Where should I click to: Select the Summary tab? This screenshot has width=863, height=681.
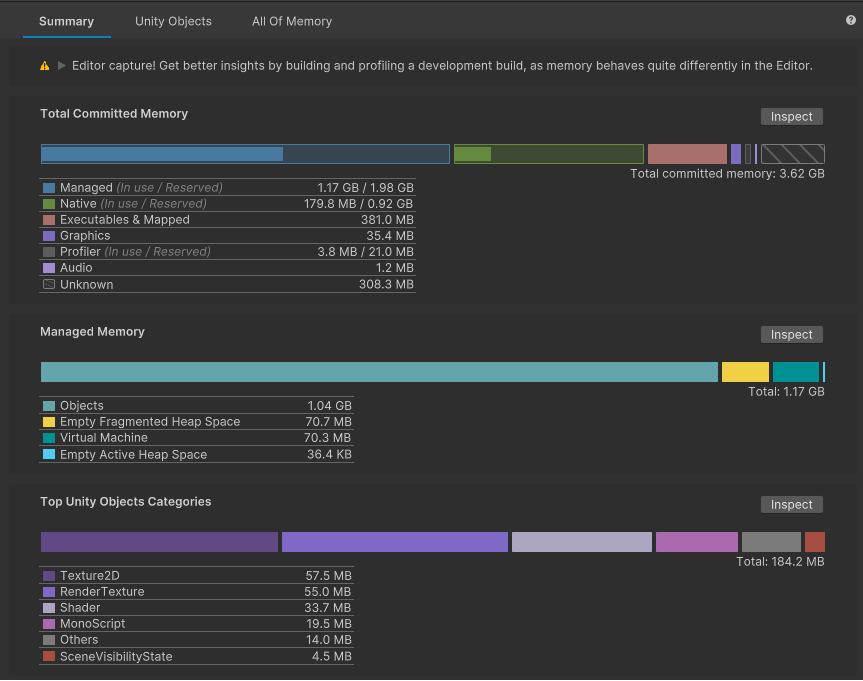click(x=67, y=21)
